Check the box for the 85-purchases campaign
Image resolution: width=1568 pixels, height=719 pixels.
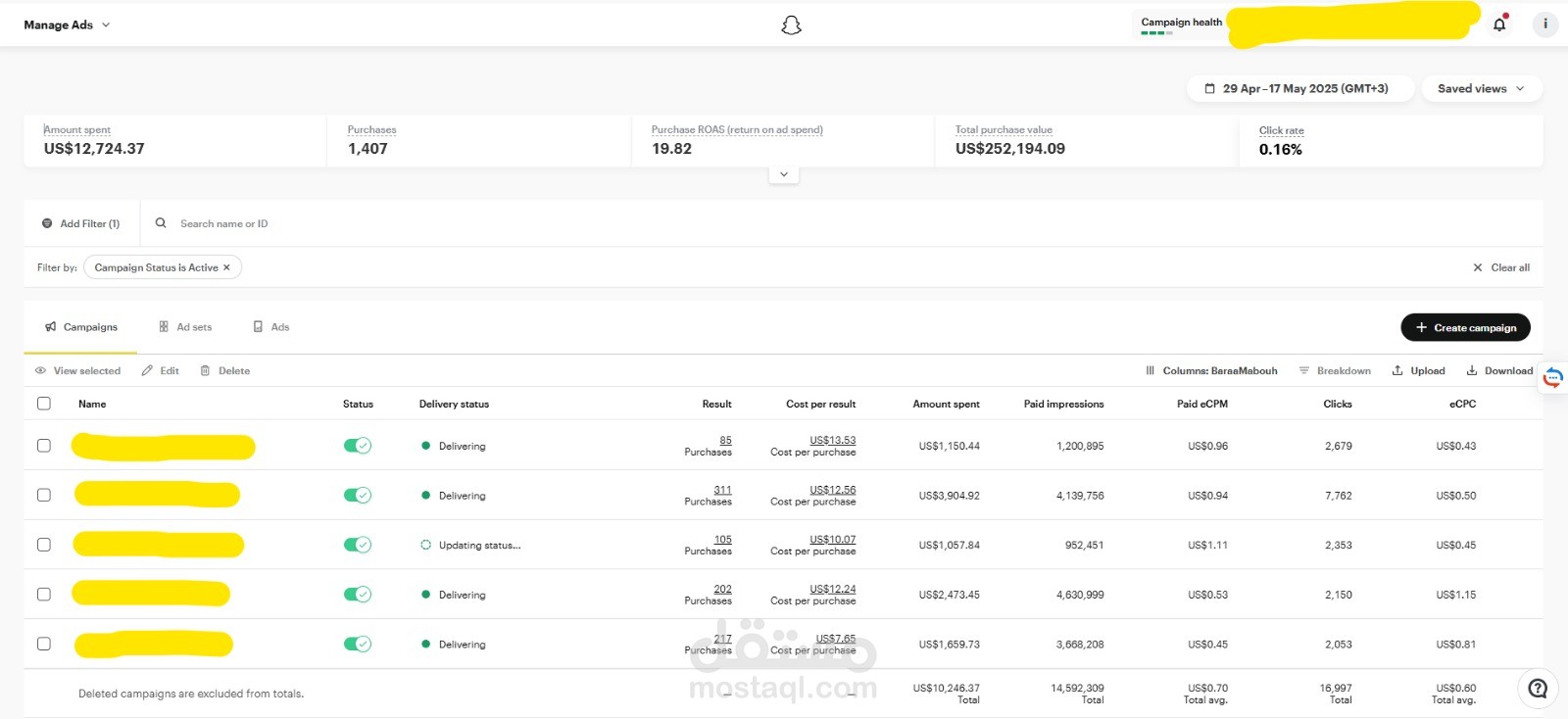pyautogui.click(x=44, y=446)
